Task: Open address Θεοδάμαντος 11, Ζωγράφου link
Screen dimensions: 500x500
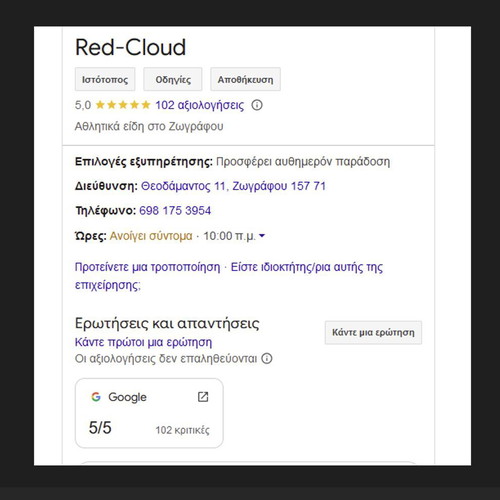Action: (x=233, y=186)
